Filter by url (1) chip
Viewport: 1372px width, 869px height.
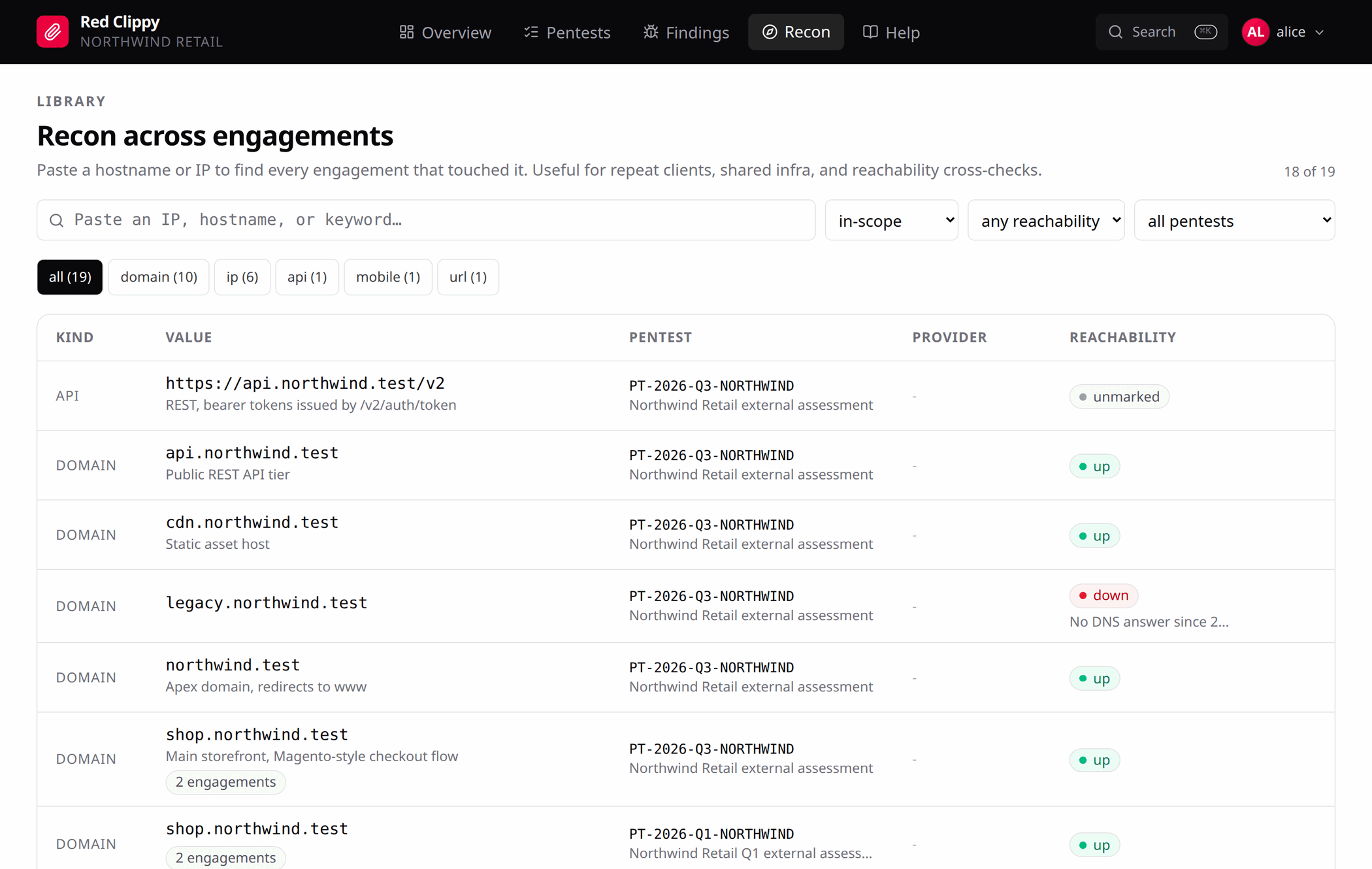click(x=468, y=277)
